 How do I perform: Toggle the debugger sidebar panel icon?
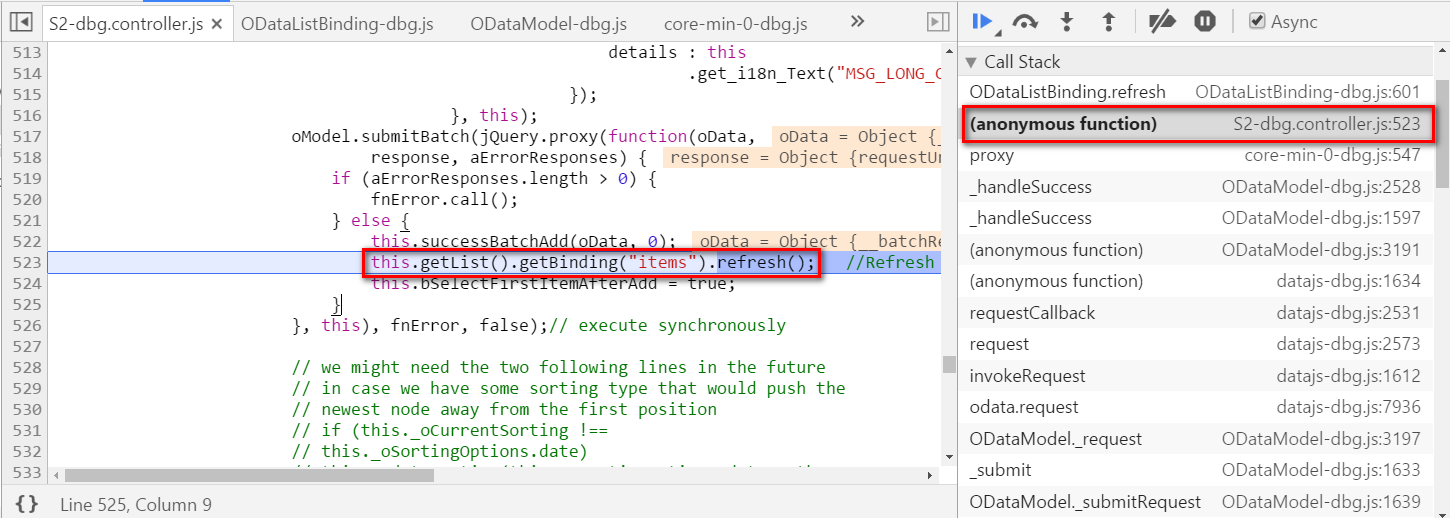(937, 21)
